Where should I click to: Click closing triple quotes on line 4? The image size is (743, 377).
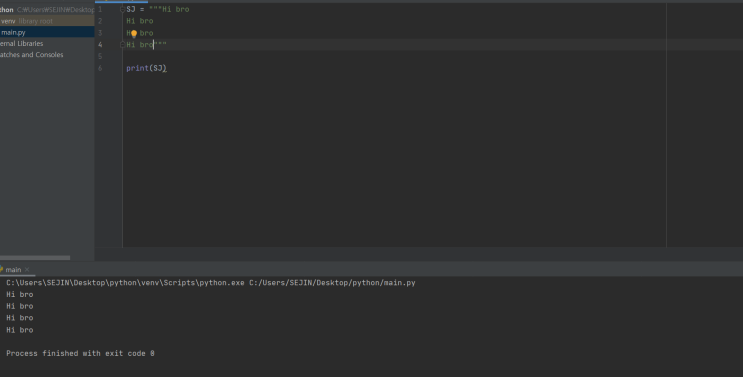(x=160, y=45)
